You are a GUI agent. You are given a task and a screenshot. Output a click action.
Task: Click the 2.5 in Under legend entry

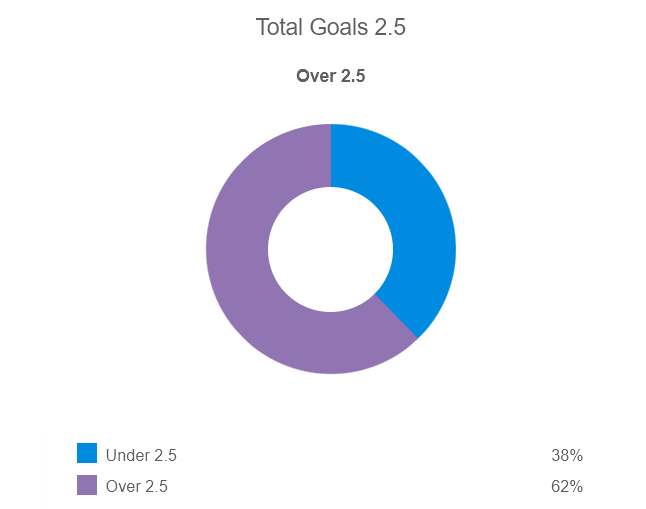click(165, 456)
